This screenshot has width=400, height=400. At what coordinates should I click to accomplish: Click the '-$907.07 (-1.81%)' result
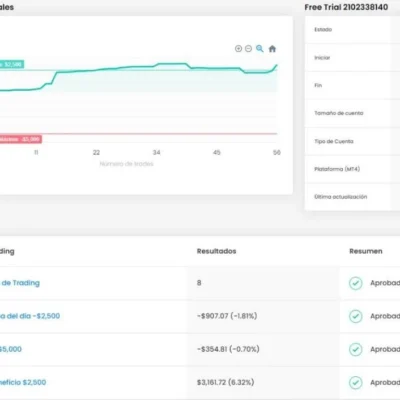click(227, 316)
